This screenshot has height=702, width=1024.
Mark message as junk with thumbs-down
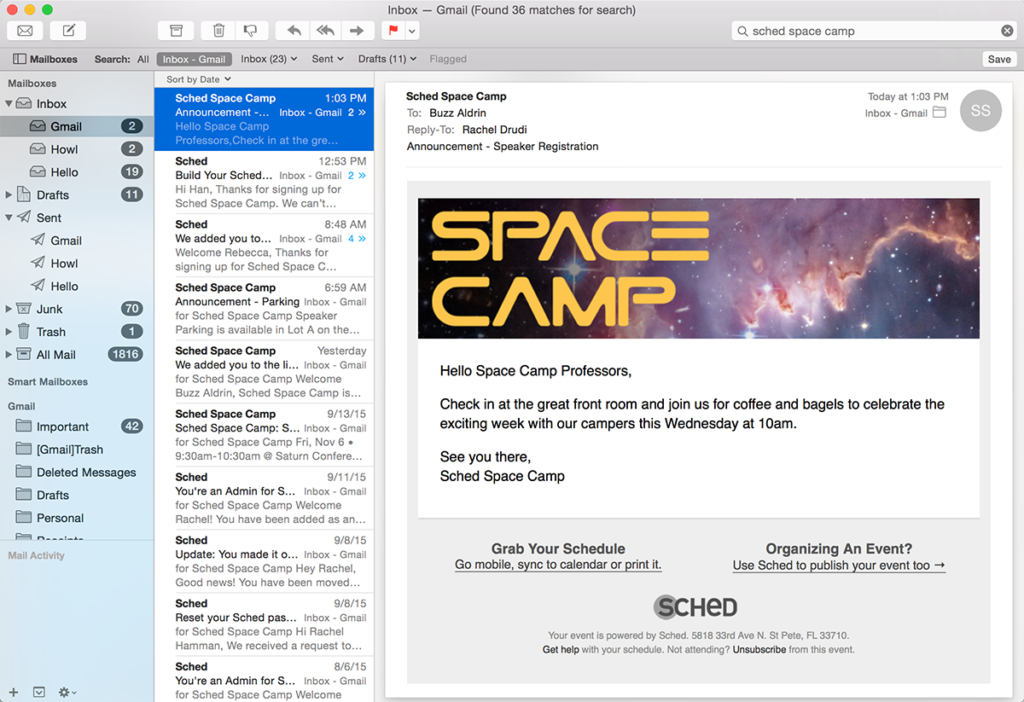click(x=250, y=31)
